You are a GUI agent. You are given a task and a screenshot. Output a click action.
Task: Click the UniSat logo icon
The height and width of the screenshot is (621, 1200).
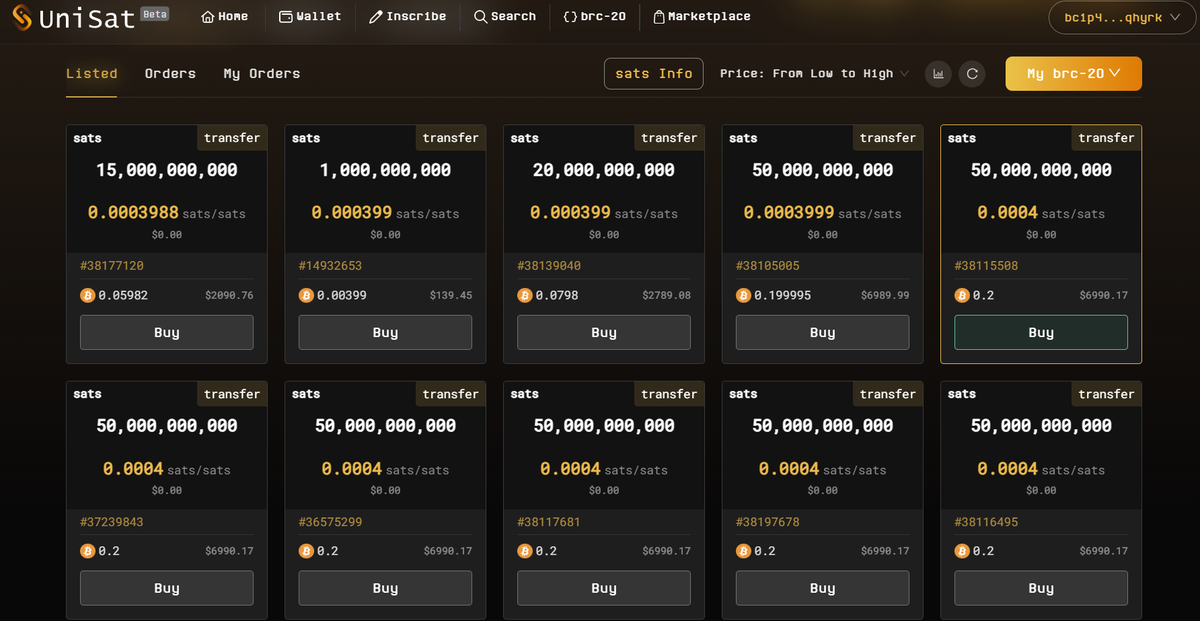(x=21, y=17)
